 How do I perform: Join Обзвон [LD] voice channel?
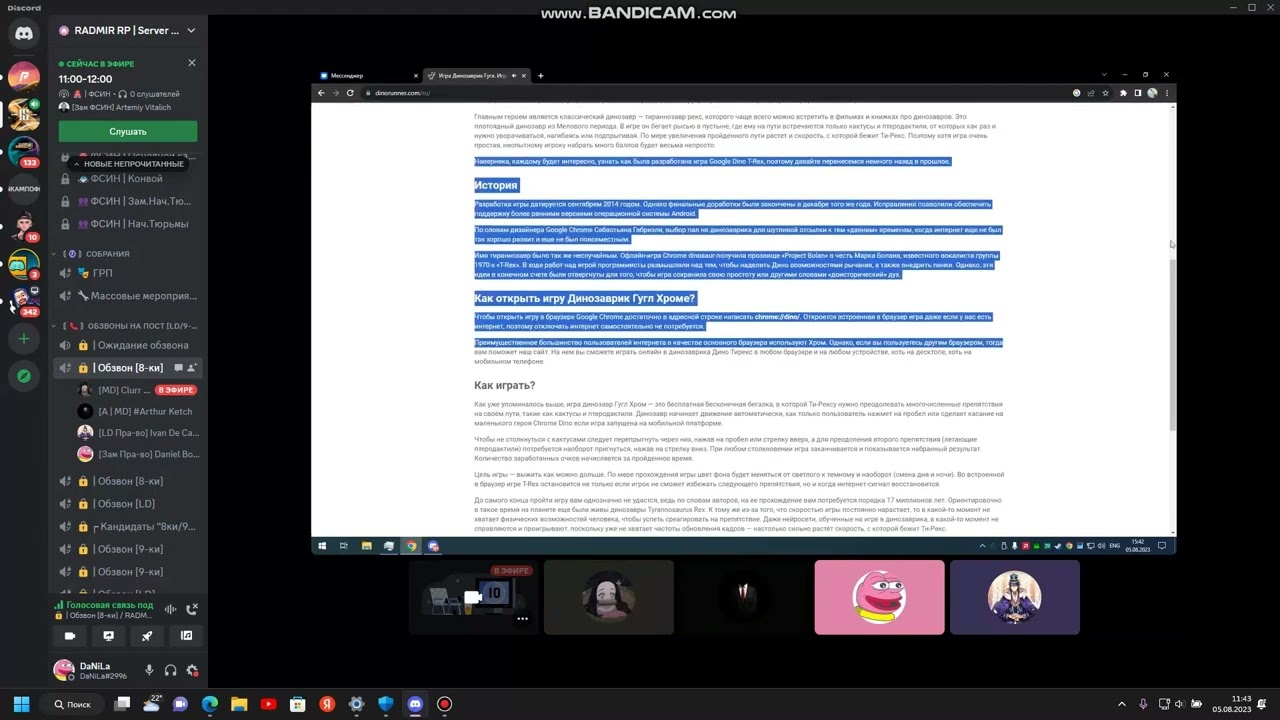(x=128, y=504)
